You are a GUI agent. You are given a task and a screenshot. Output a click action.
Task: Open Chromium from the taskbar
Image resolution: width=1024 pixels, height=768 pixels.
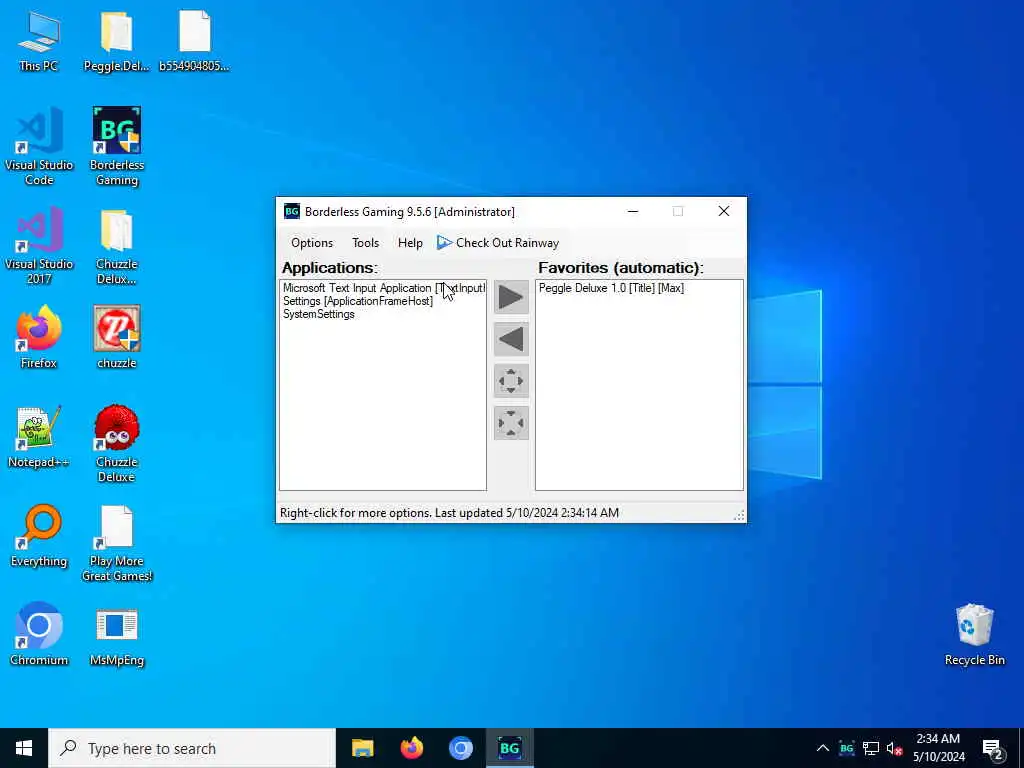click(460, 748)
